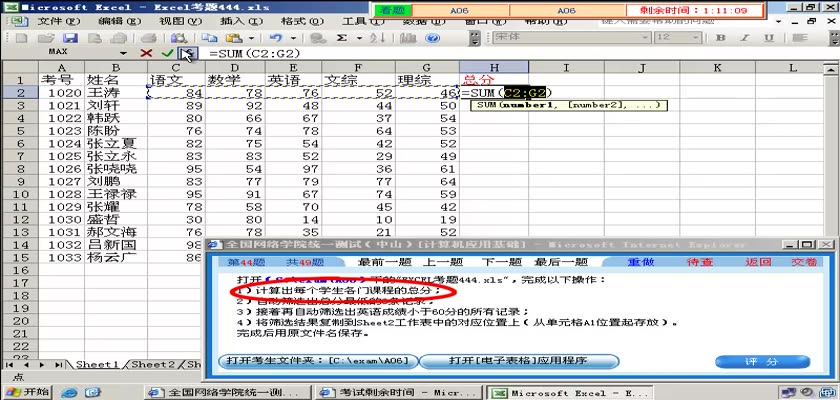Open the Windows 开始 Start menu
Viewport: 840px width, 400px height.
pos(28,392)
